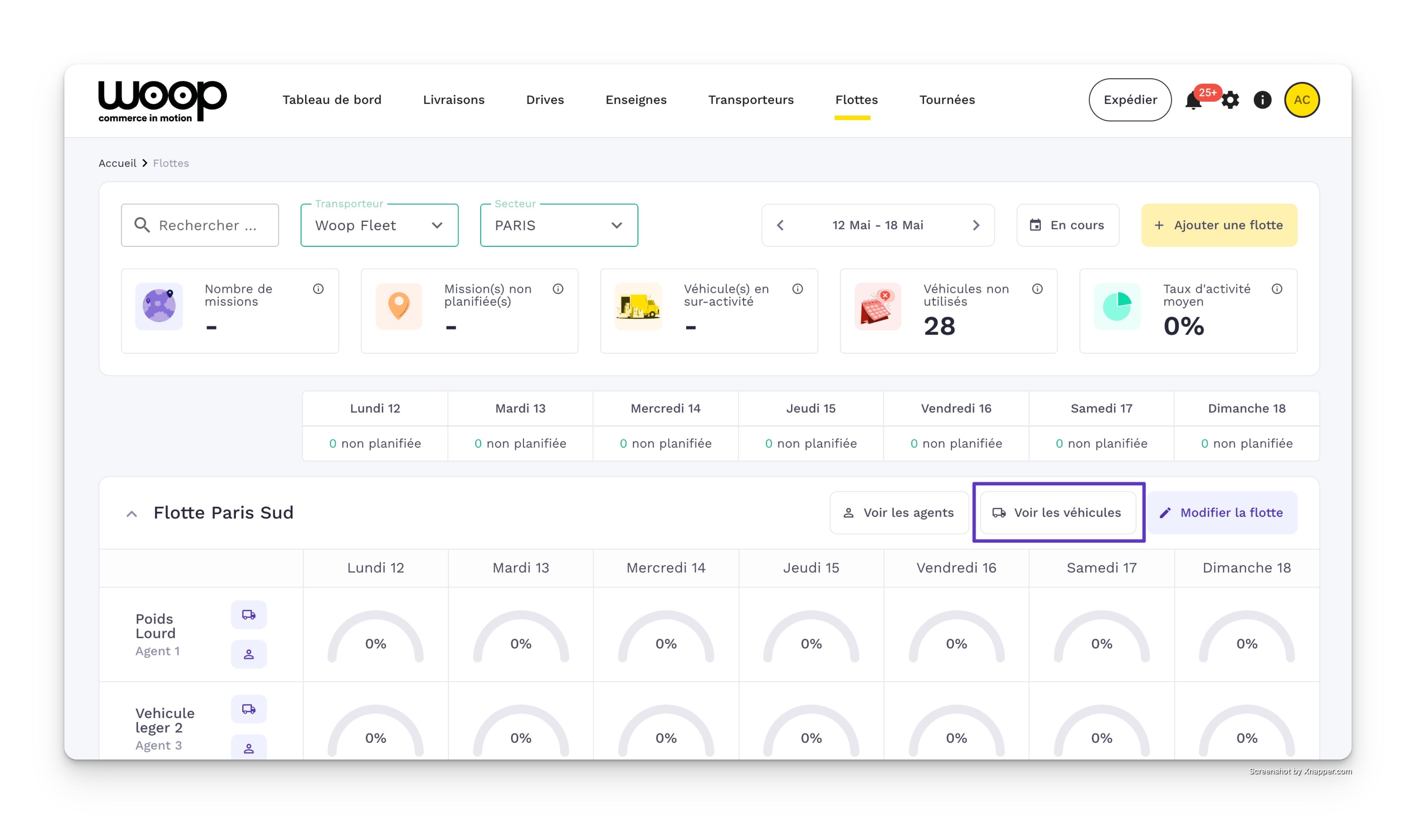Click the Taux d'activité moyen 0% value
The image size is (1416, 840).
pyautogui.click(x=1183, y=327)
